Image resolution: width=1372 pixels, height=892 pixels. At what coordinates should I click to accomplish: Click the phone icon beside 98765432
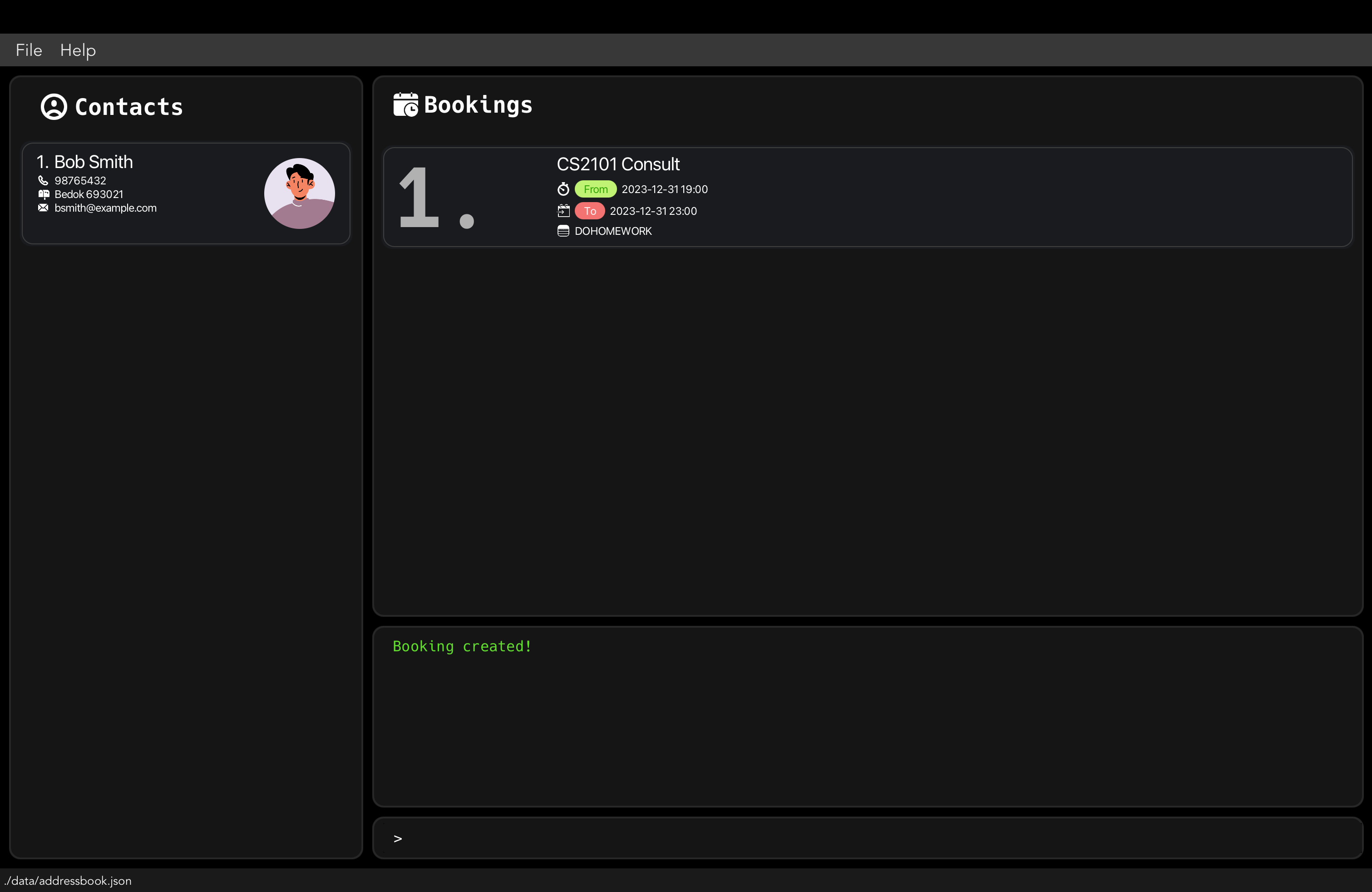coord(43,180)
